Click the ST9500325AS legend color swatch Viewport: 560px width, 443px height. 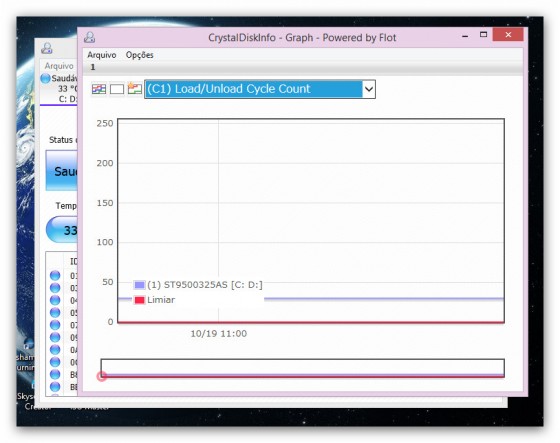tap(139, 285)
